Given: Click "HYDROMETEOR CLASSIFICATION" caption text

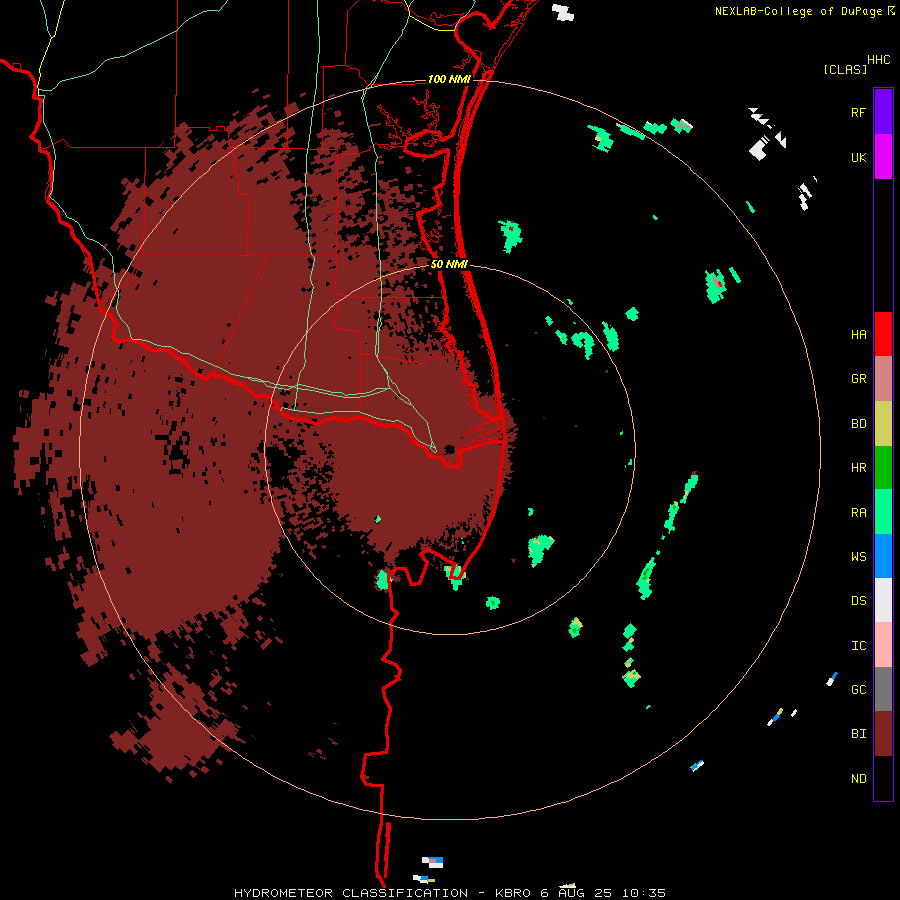Looking at the screenshot, I should 351,893.
